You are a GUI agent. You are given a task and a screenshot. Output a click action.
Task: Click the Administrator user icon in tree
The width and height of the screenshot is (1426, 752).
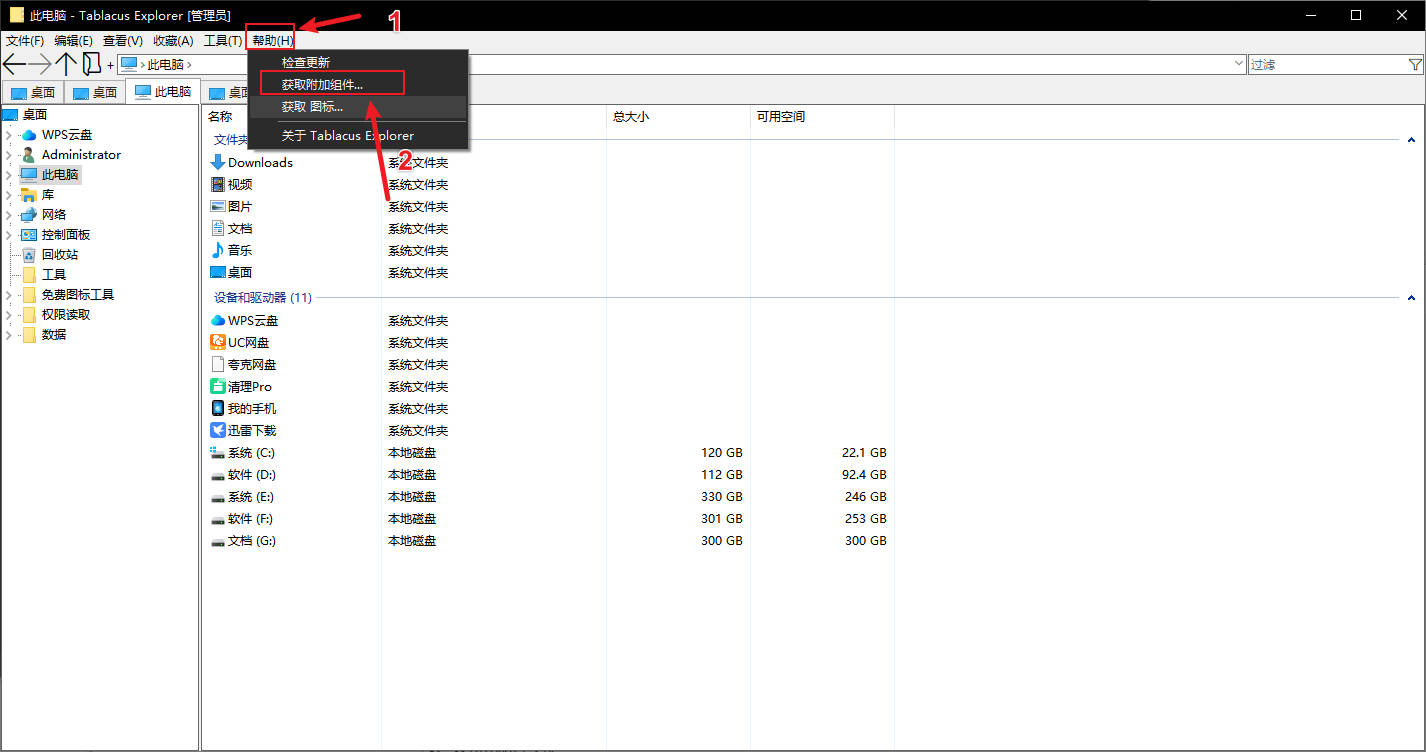29,154
